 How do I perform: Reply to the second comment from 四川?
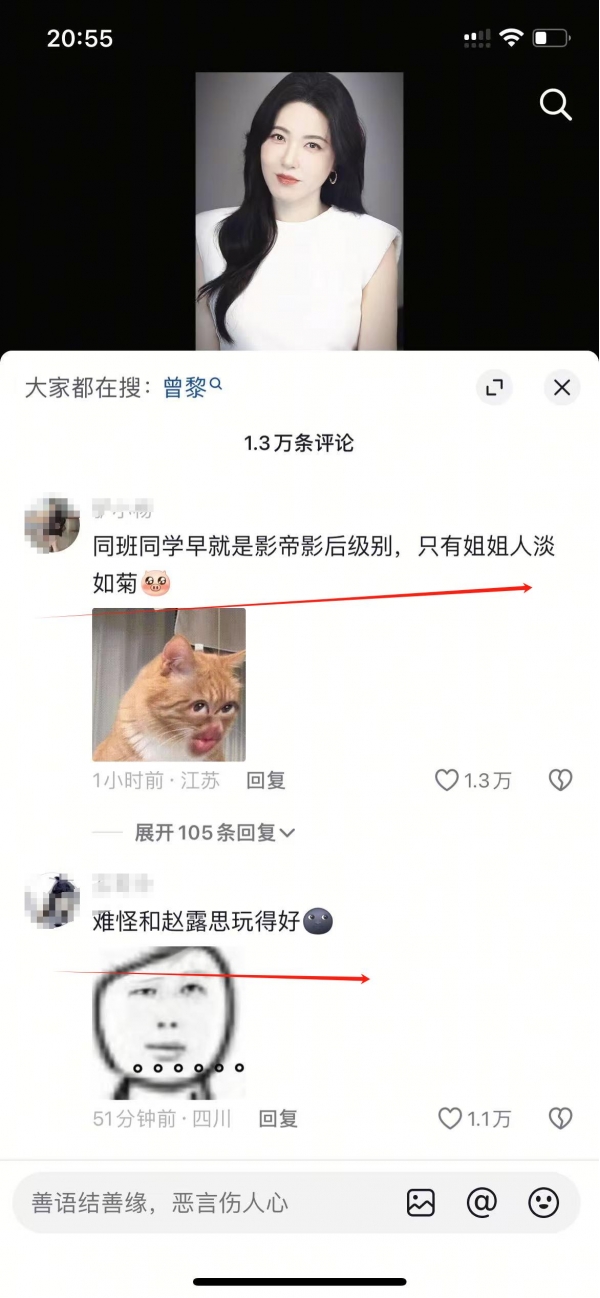278,1119
